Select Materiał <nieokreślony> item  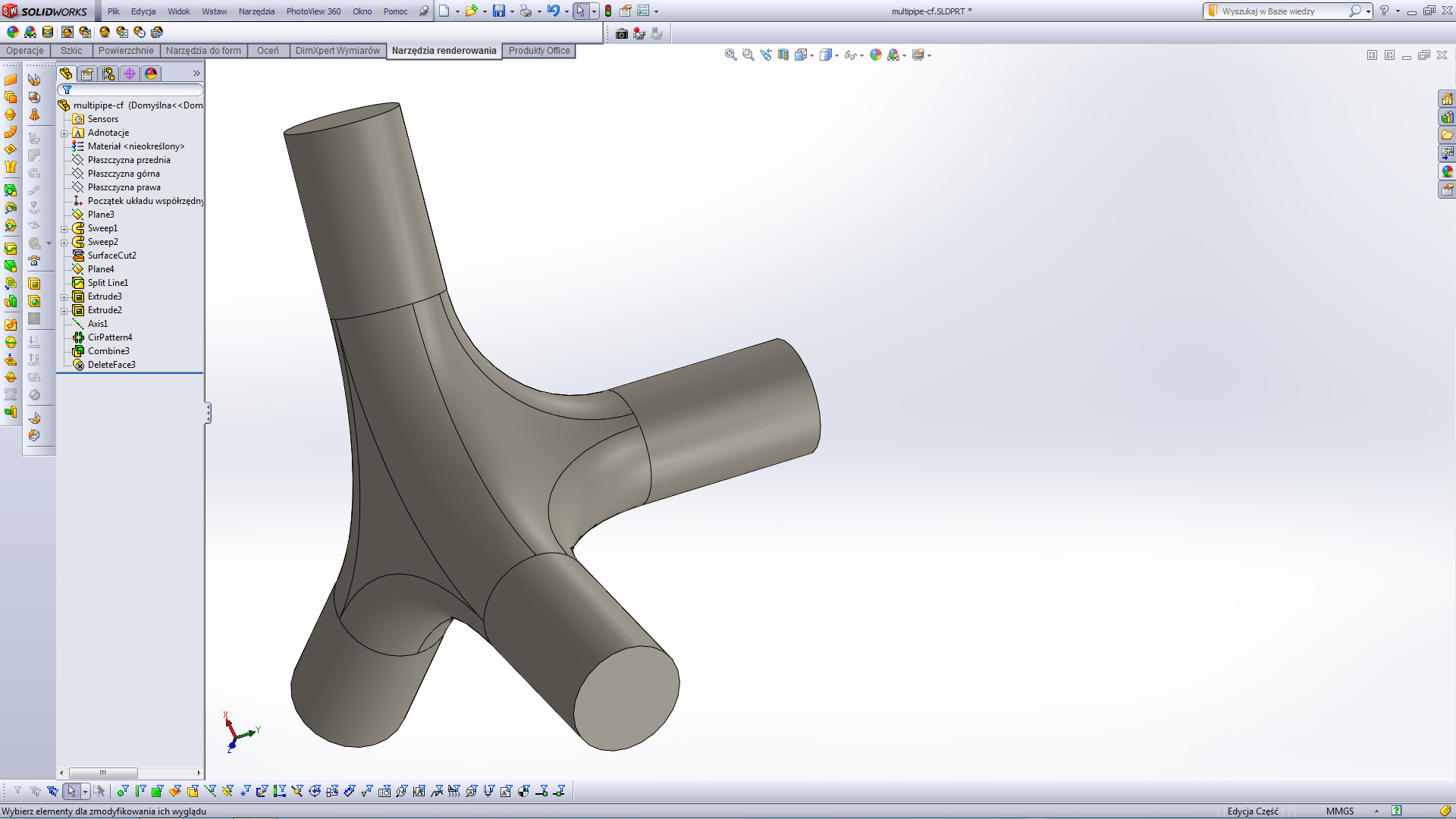(x=136, y=146)
